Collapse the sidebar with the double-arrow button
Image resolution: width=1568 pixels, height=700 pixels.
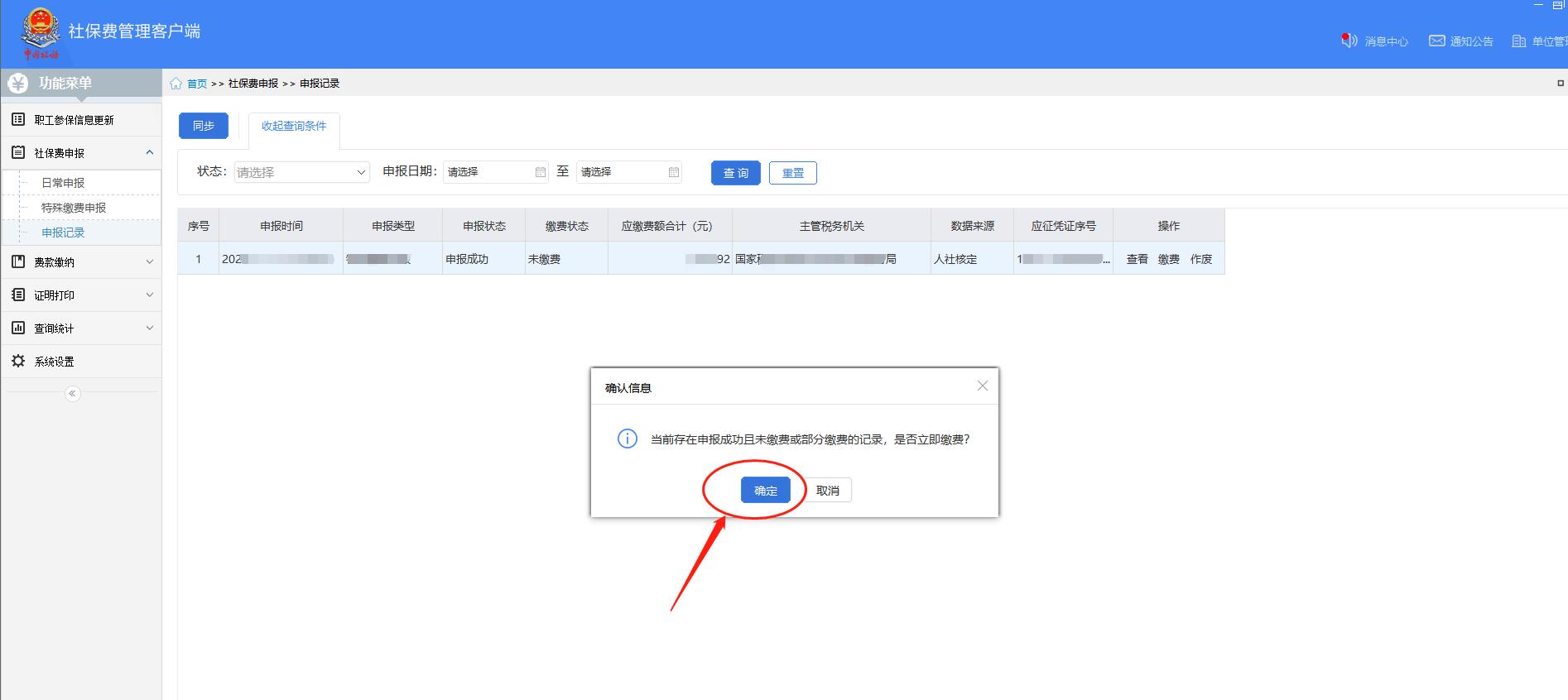[73, 394]
